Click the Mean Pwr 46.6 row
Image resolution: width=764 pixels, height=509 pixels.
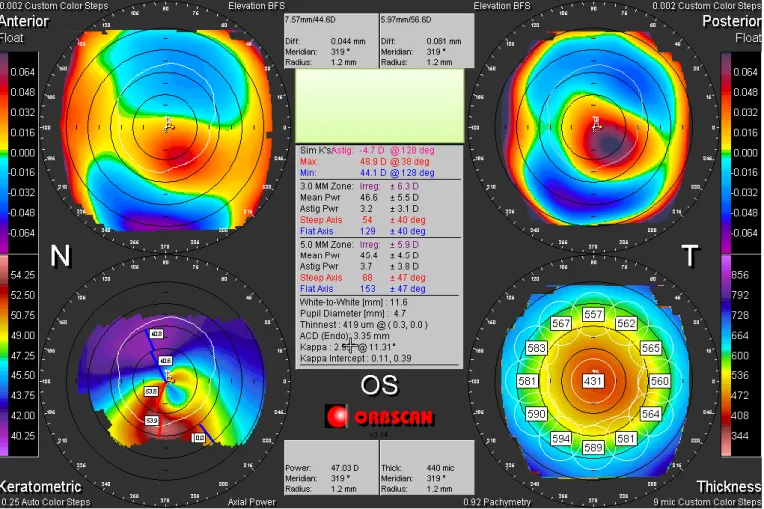(359, 198)
